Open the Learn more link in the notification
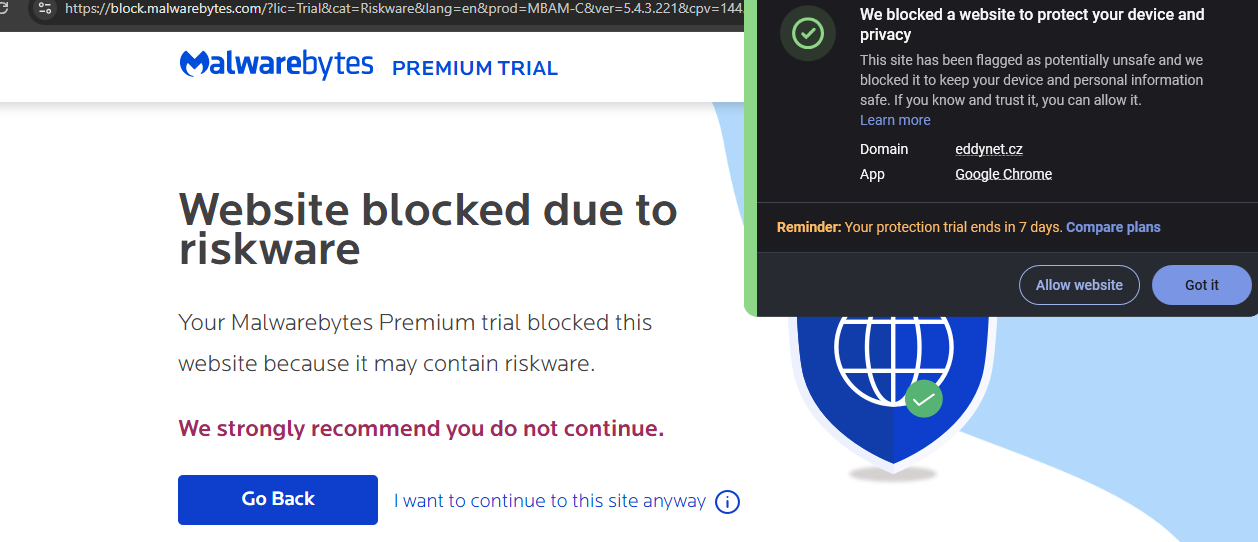The width and height of the screenshot is (1258, 542). point(895,120)
